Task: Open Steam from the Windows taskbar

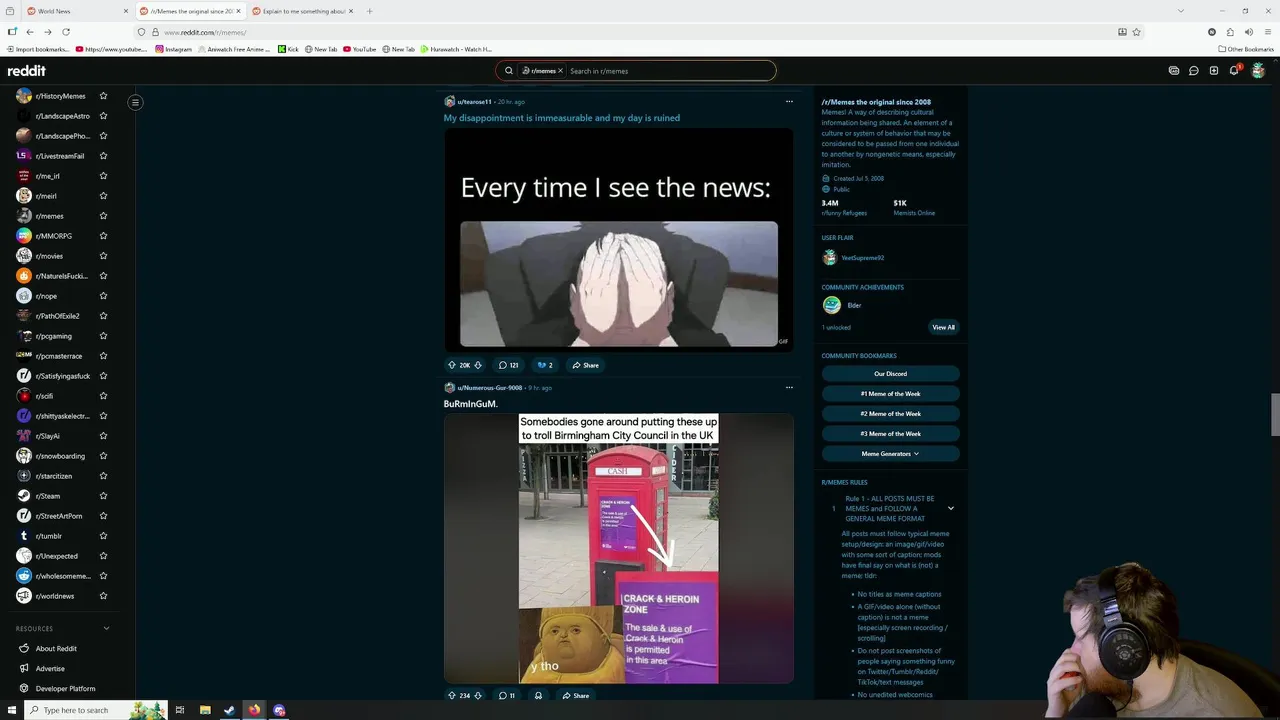Action: pyautogui.click(x=229, y=710)
